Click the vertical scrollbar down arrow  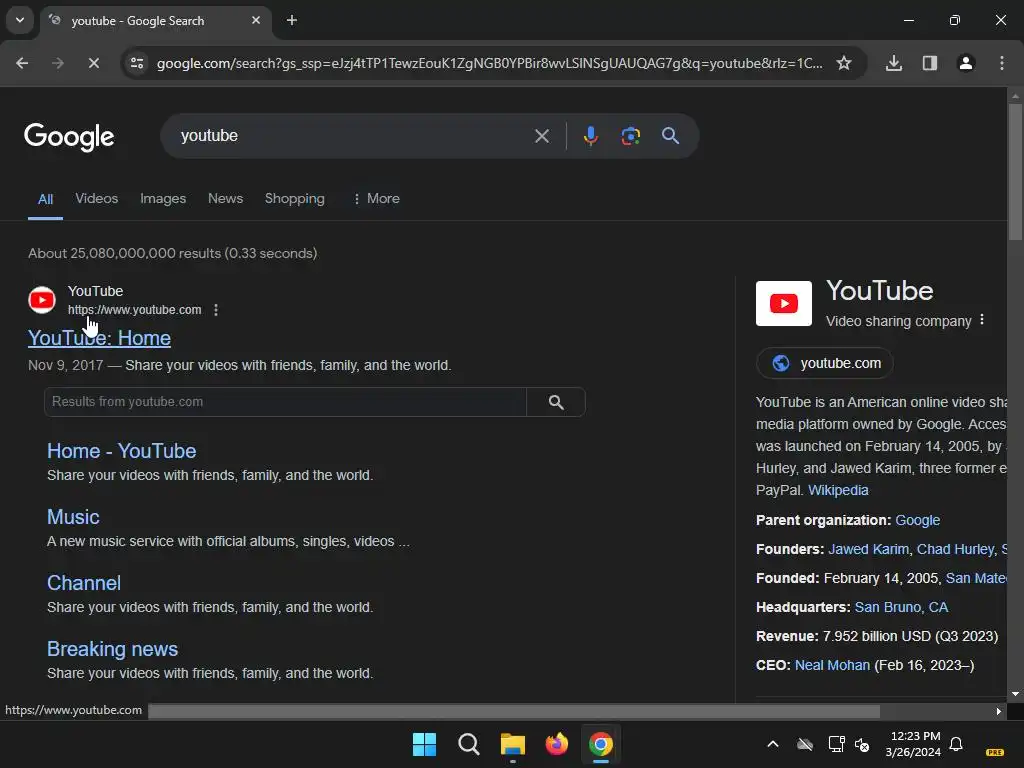1015,694
